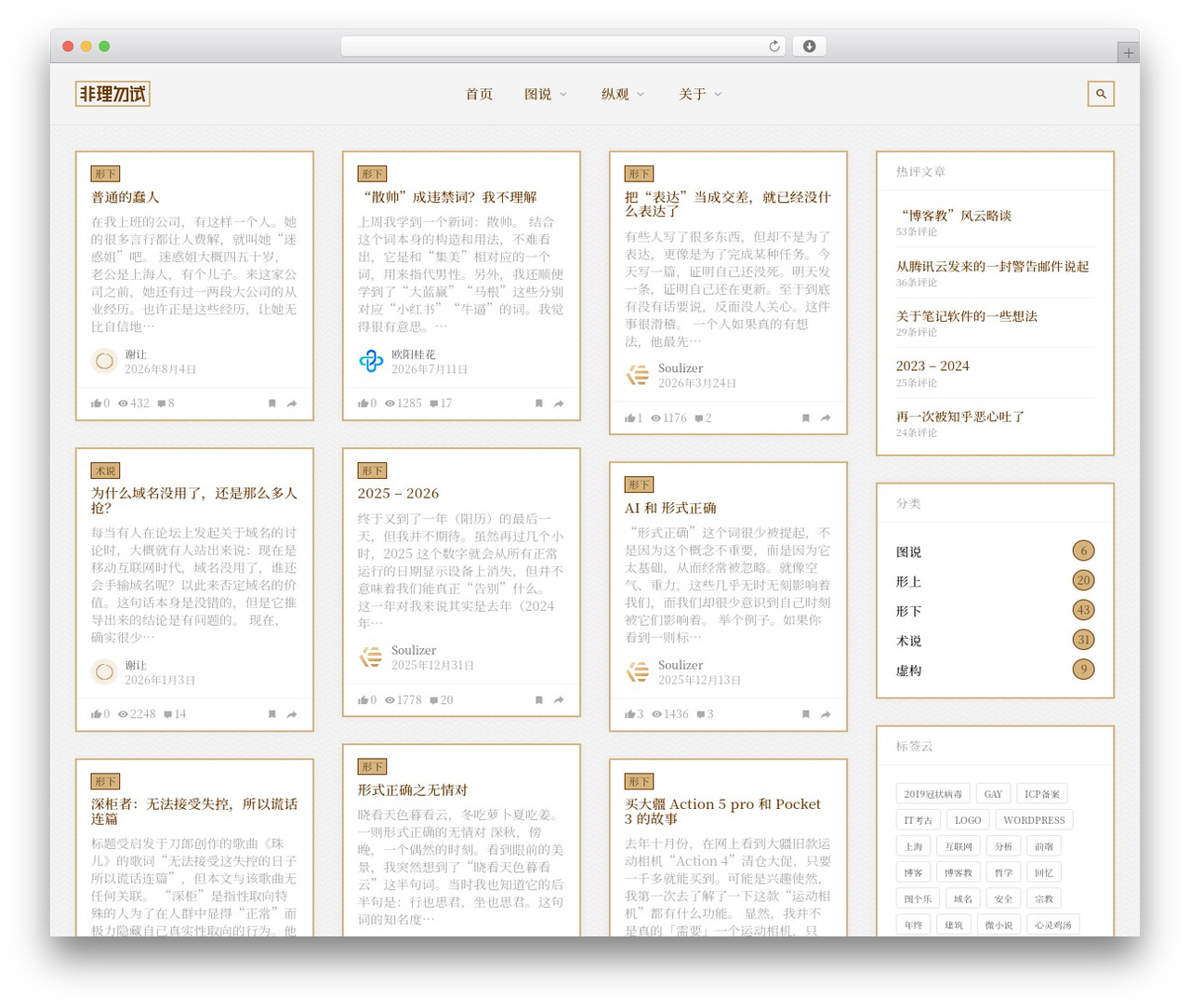The height and width of the screenshot is (1008, 1190).
Task: Click the ICP备案 tag
Action: coord(1042,794)
